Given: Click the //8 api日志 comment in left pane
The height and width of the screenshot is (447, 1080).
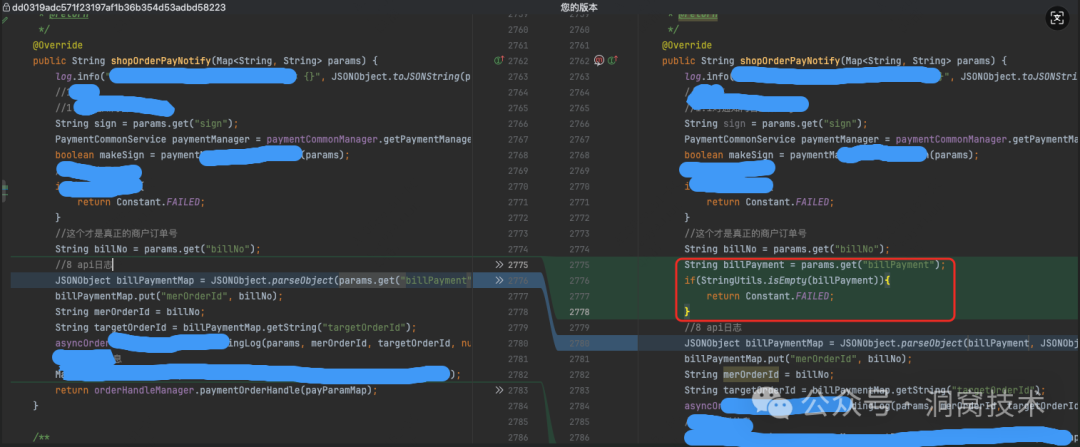Looking at the screenshot, I should pos(83,265).
